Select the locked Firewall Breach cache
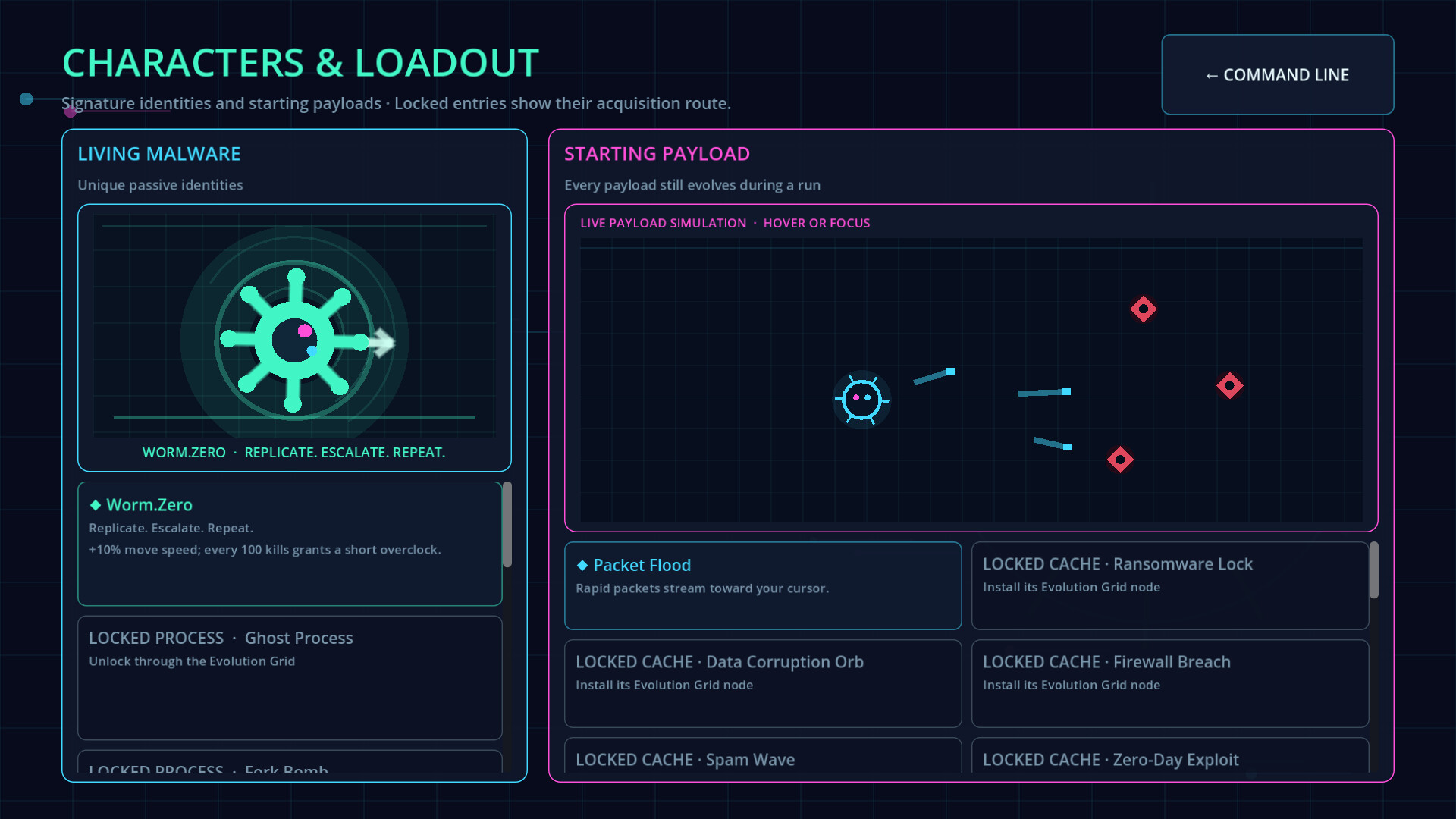 (x=1170, y=683)
